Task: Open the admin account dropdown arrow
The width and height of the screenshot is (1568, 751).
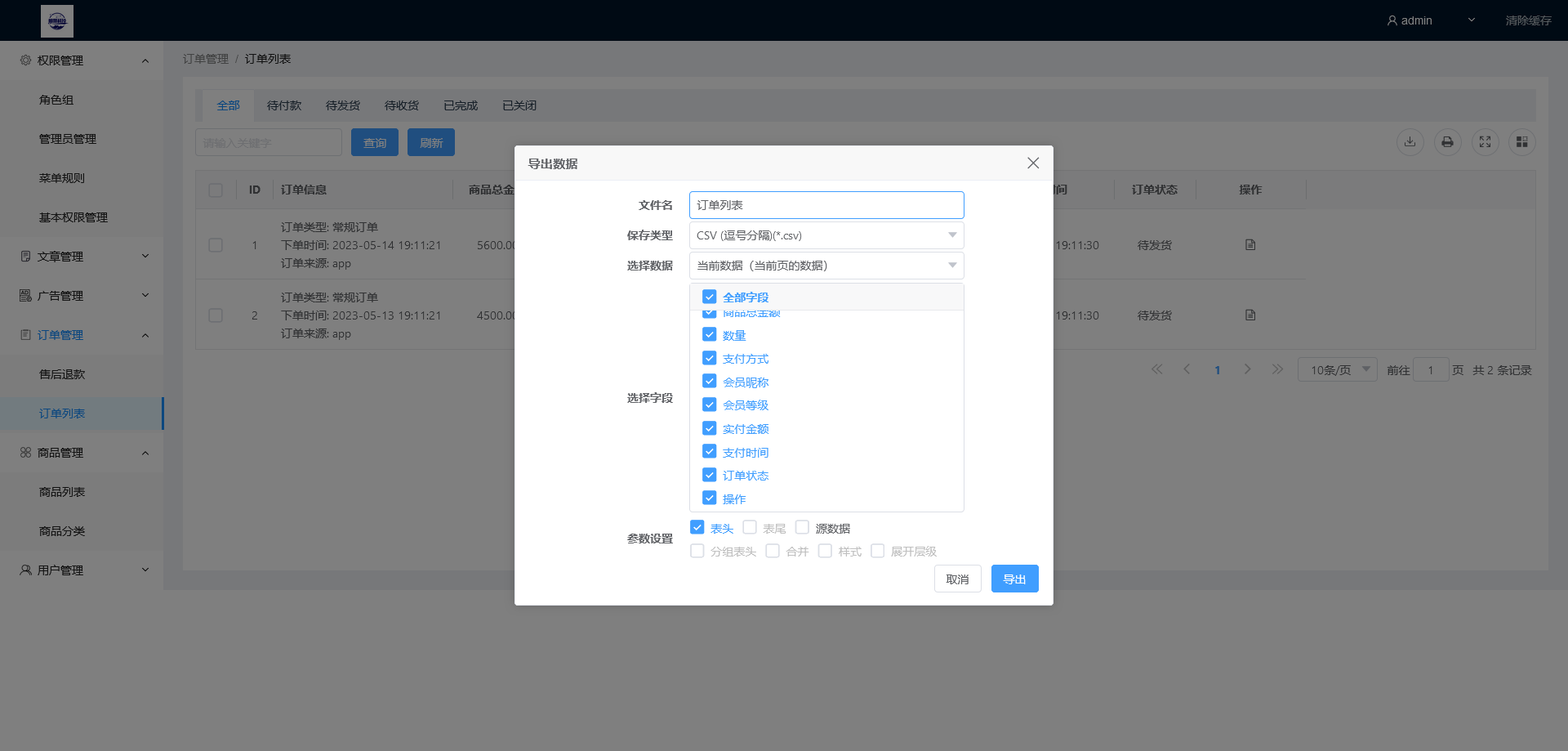Action: coord(1472,20)
